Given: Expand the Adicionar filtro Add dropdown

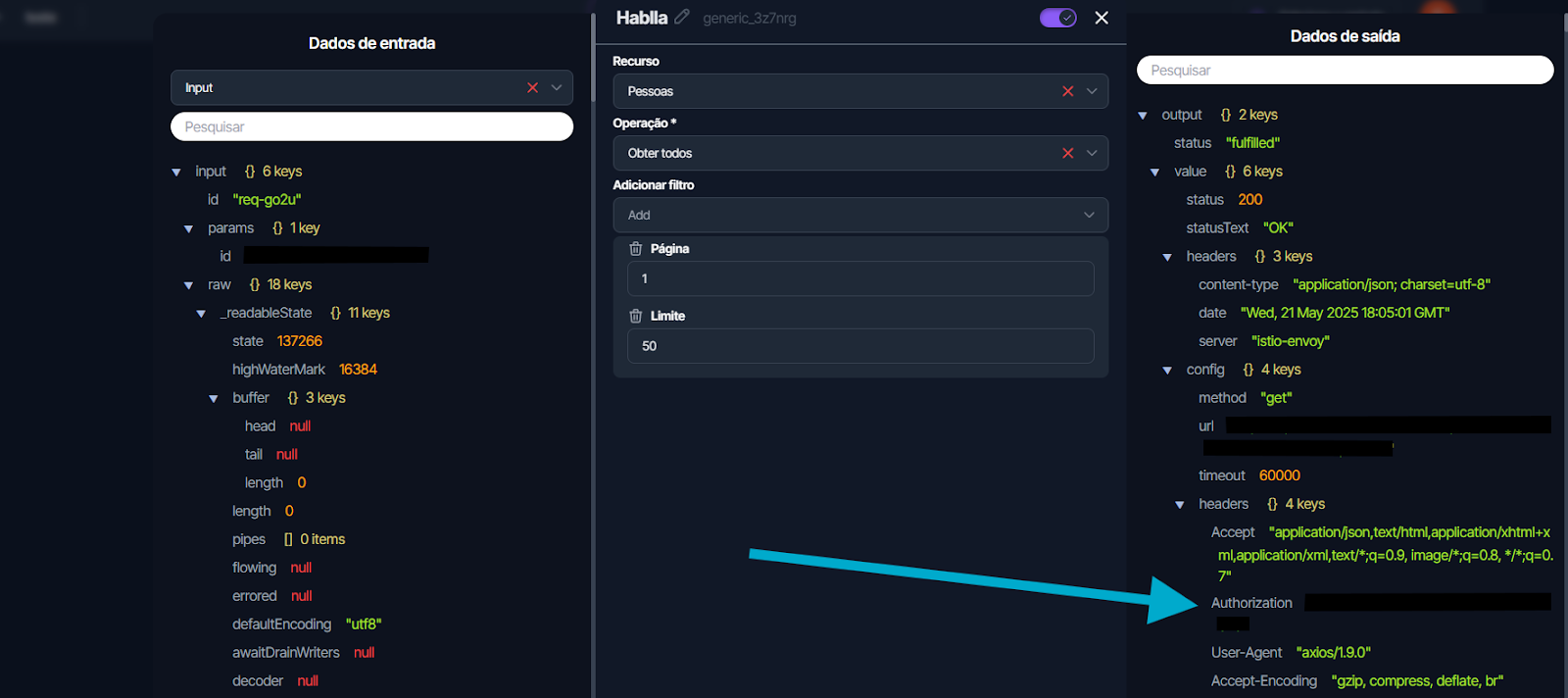Looking at the screenshot, I should tap(1089, 215).
